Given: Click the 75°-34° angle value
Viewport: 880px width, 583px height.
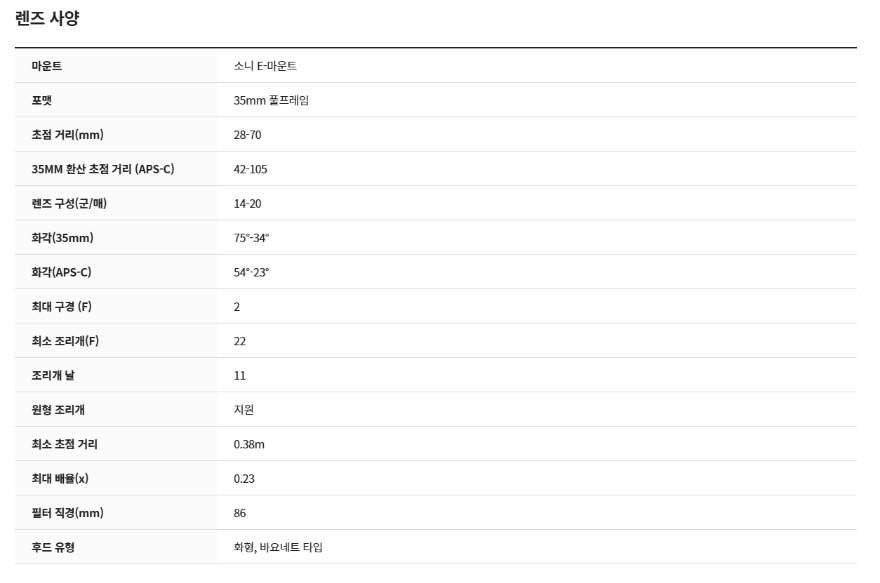Looking at the screenshot, I should (251, 238).
